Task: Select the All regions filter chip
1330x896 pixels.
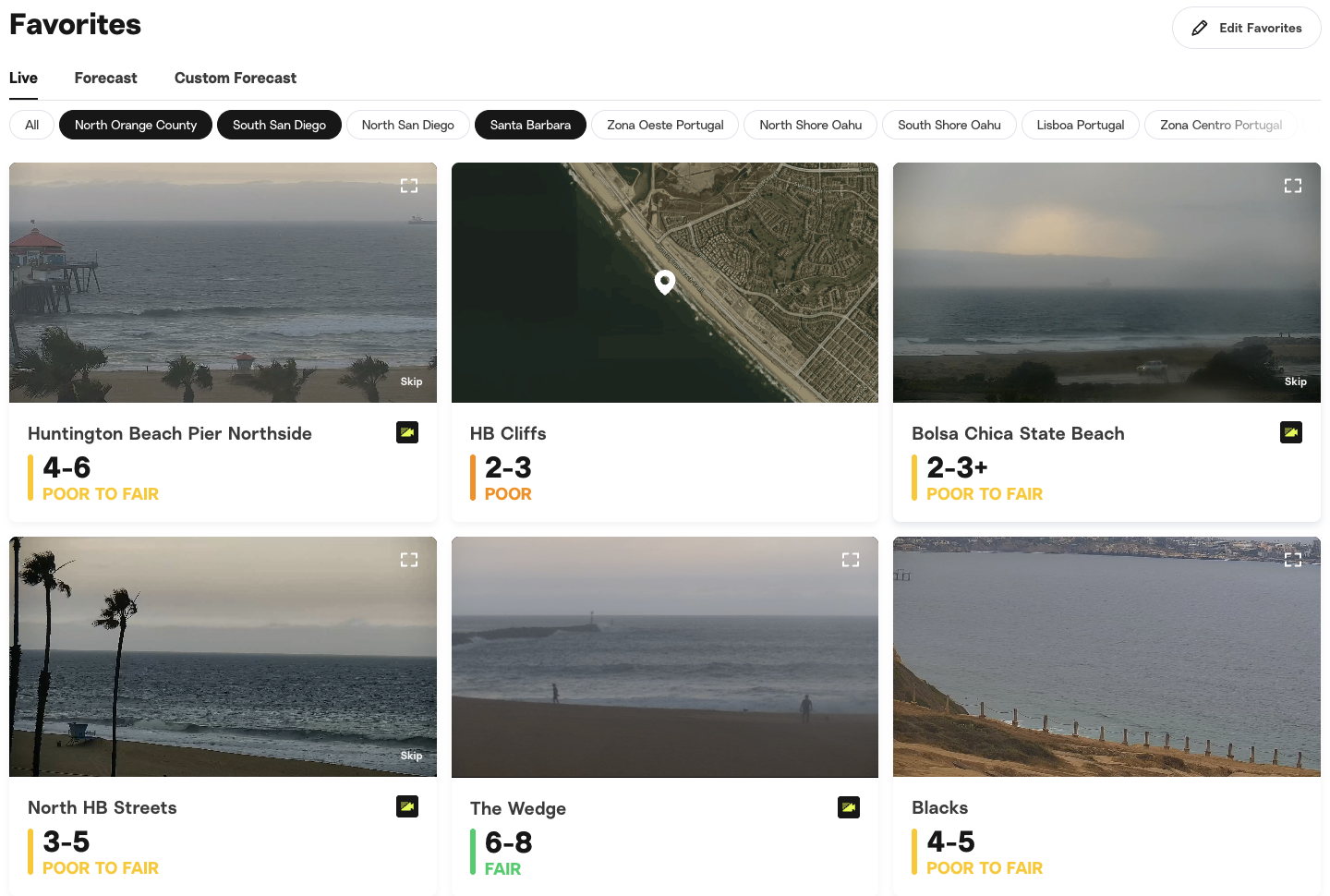Action: tap(32, 125)
